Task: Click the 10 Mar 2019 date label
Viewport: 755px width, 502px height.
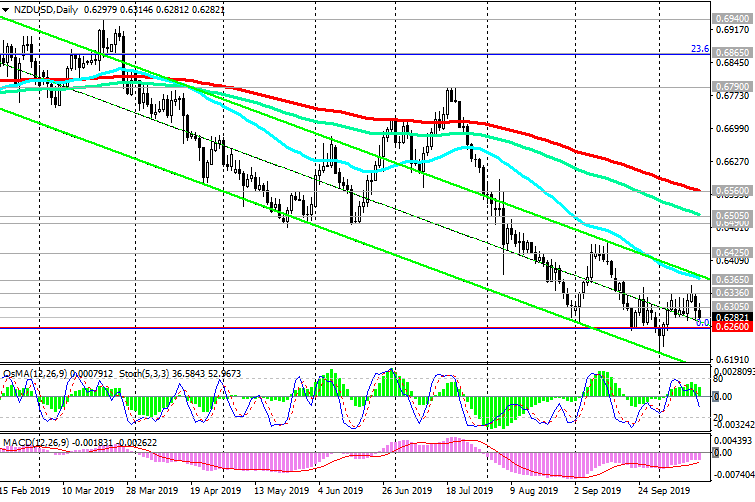Action: (88, 490)
